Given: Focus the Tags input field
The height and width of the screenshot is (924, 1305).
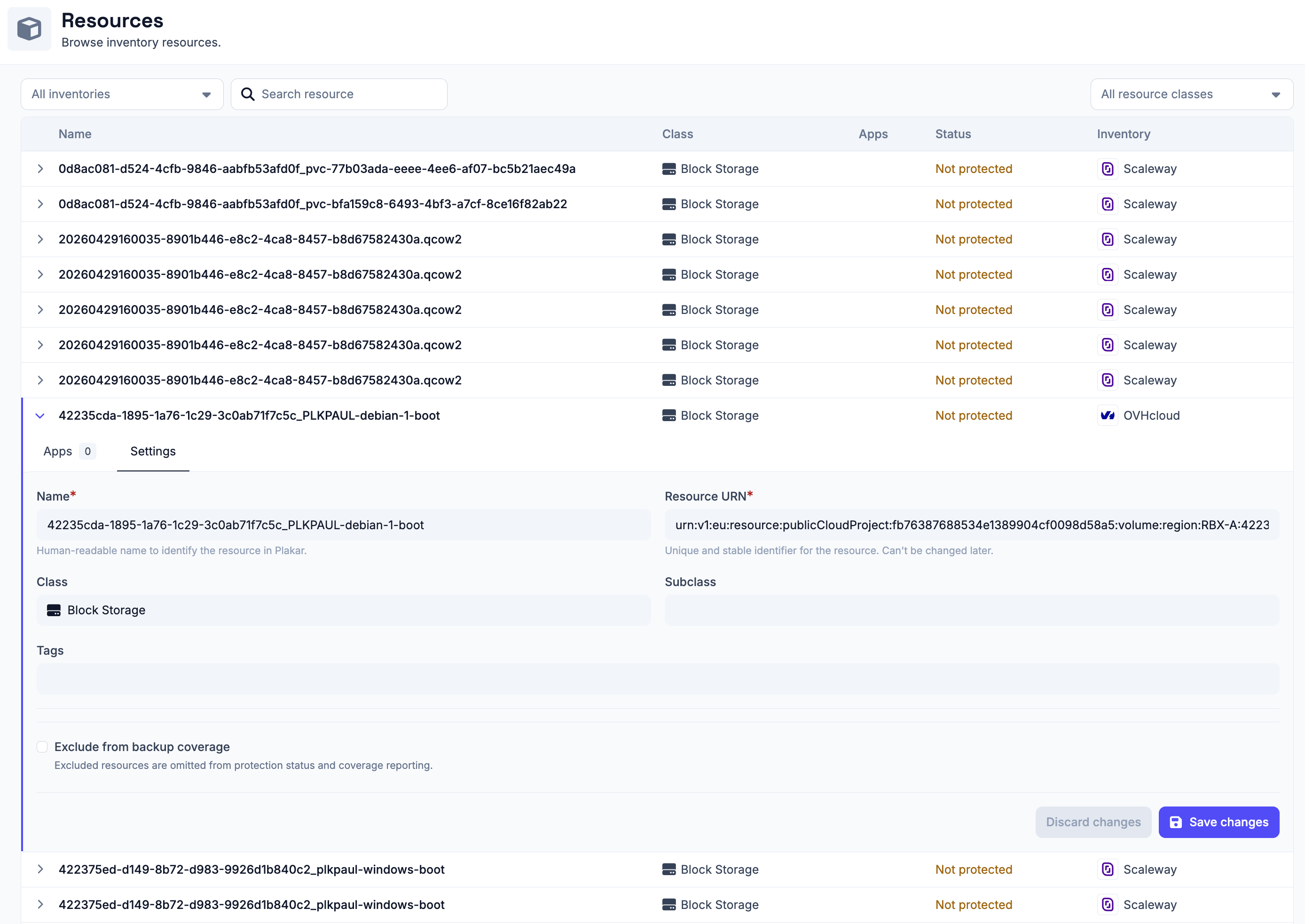Looking at the screenshot, I should tap(658, 679).
